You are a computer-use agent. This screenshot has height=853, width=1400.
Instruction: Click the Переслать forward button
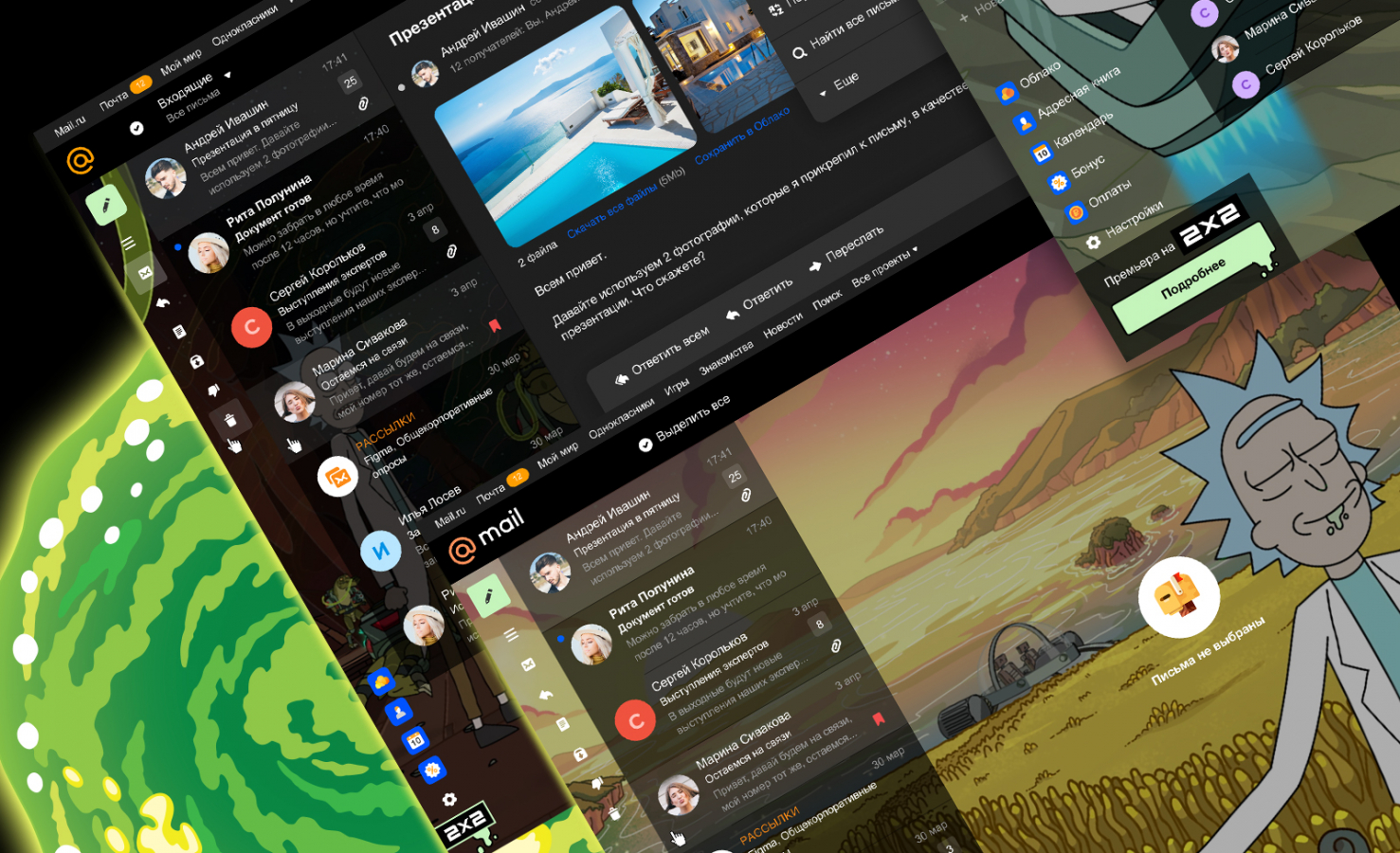845,249
